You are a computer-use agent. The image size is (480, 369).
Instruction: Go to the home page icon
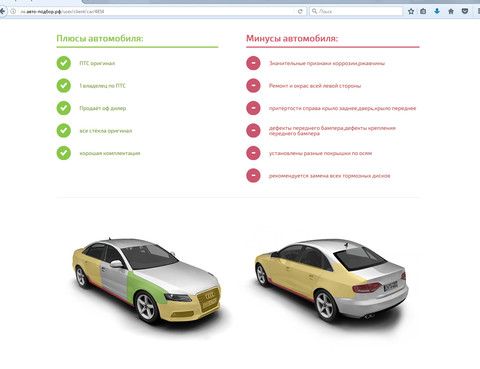(x=451, y=11)
